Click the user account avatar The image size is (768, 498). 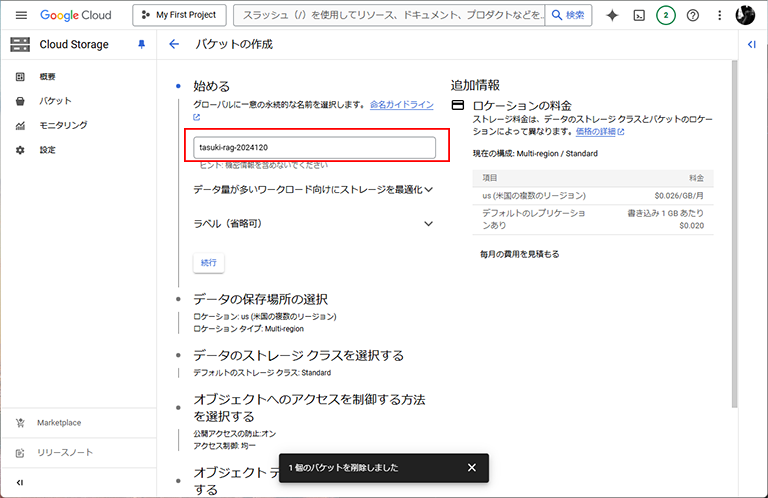point(746,15)
